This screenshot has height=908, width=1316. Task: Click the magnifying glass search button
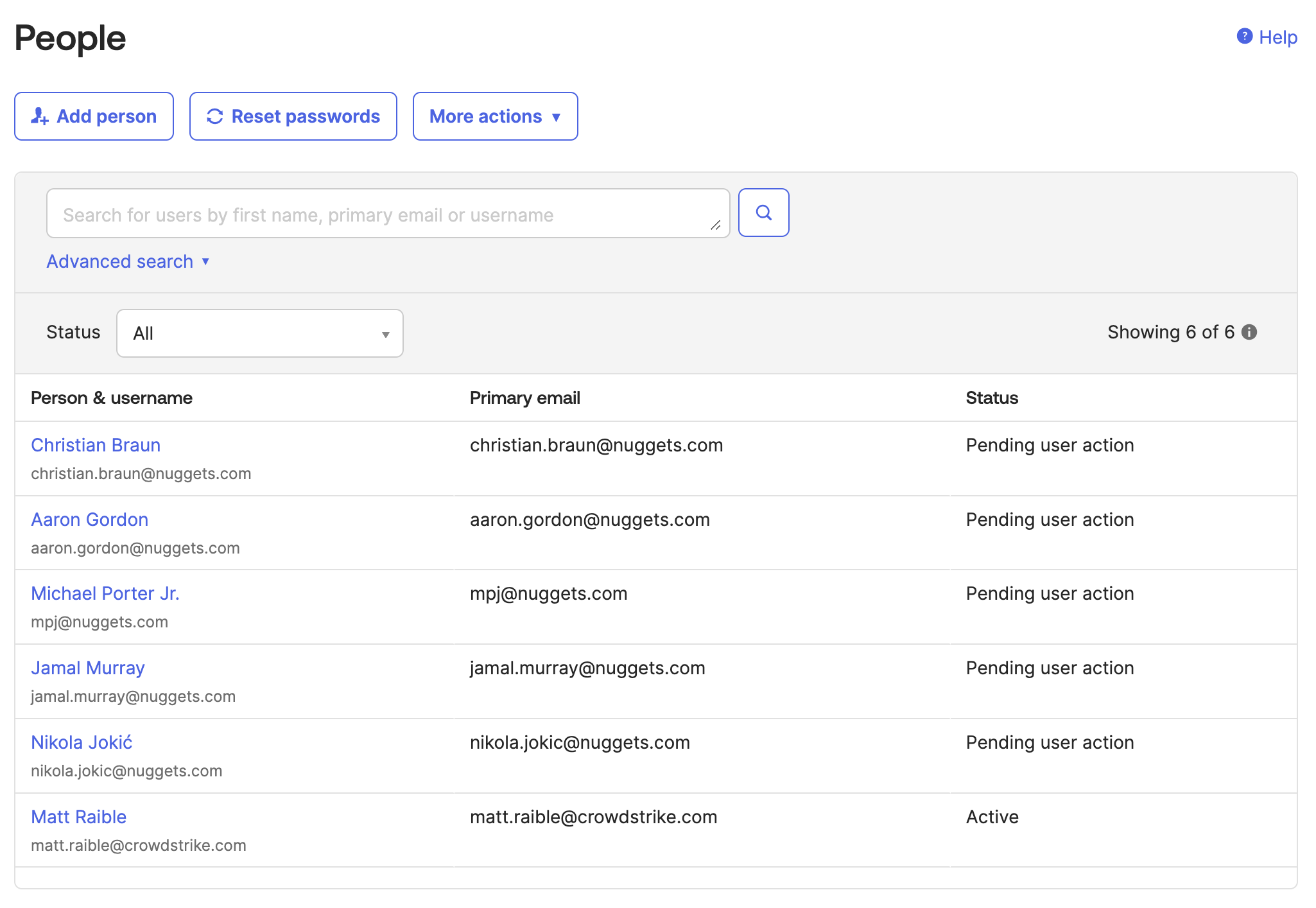click(x=763, y=213)
